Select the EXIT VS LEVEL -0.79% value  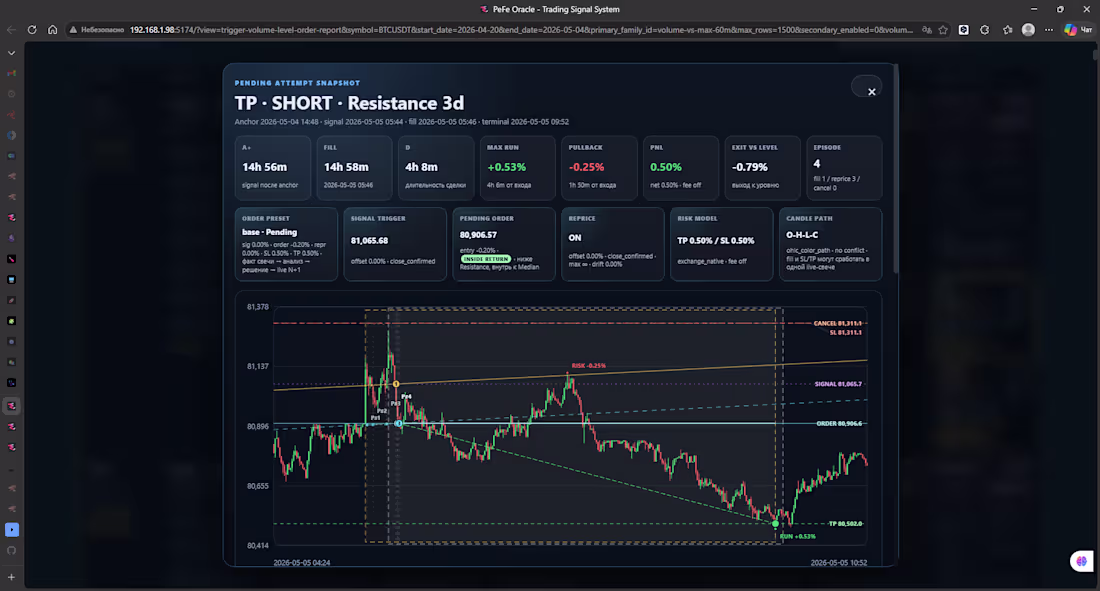(749, 167)
